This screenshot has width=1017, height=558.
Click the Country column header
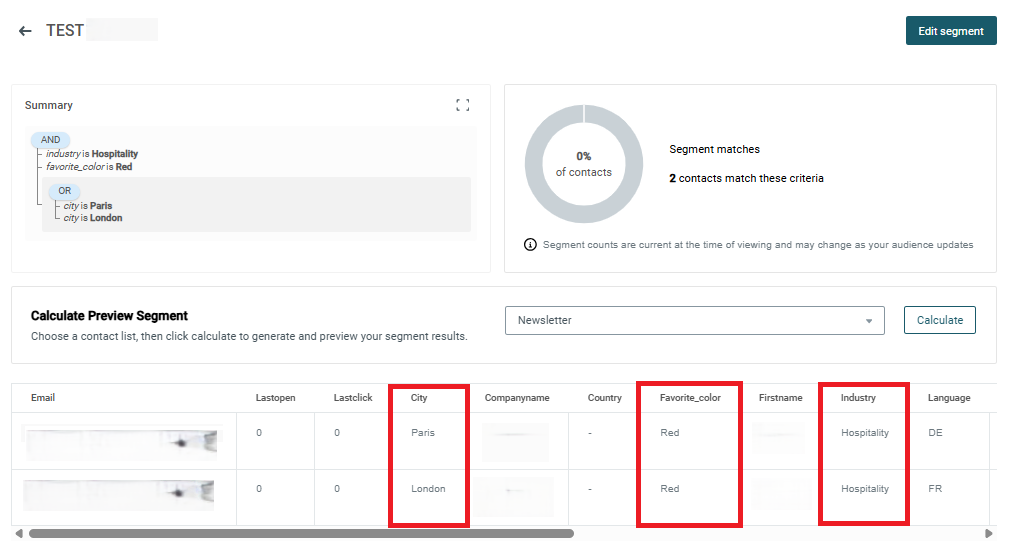coord(604,398)
